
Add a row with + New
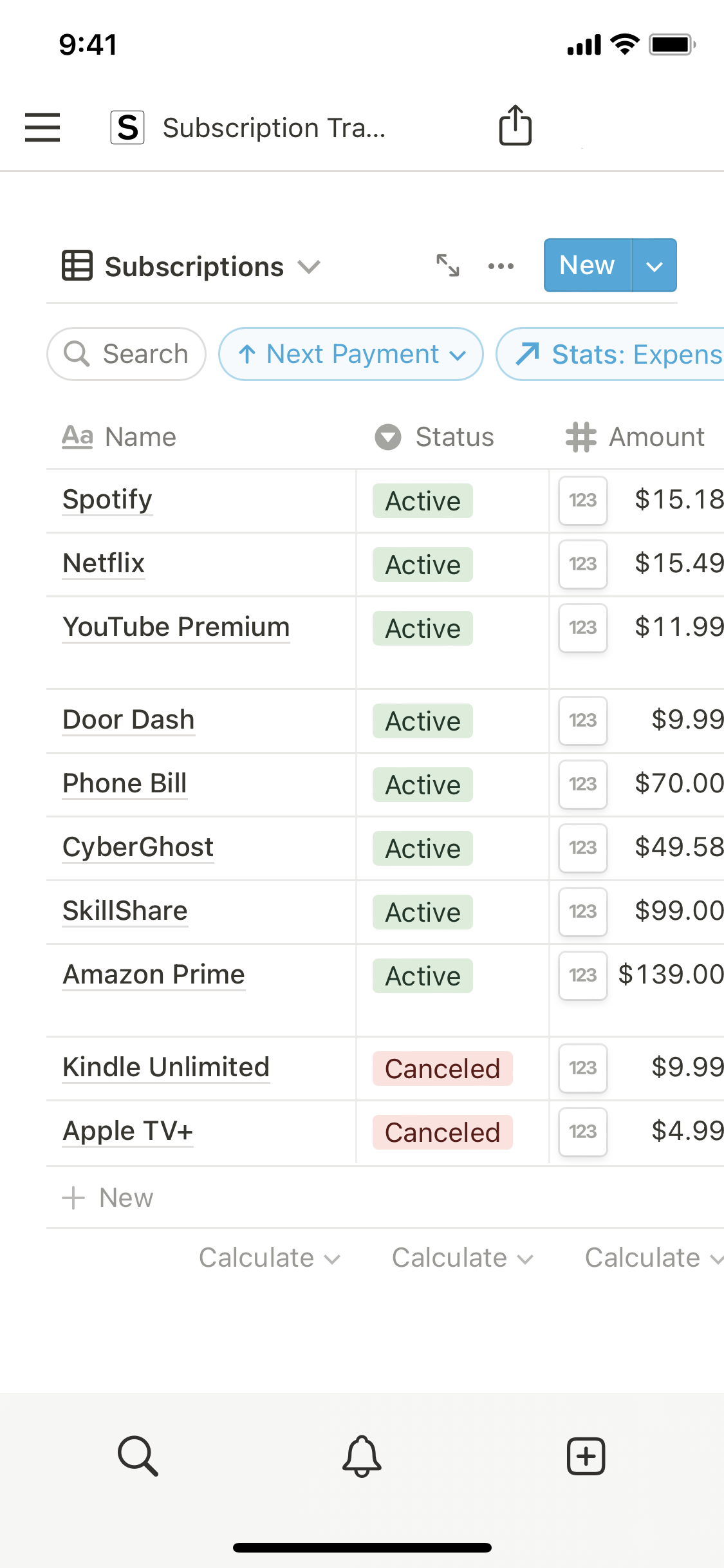[x=108, y=1198]
